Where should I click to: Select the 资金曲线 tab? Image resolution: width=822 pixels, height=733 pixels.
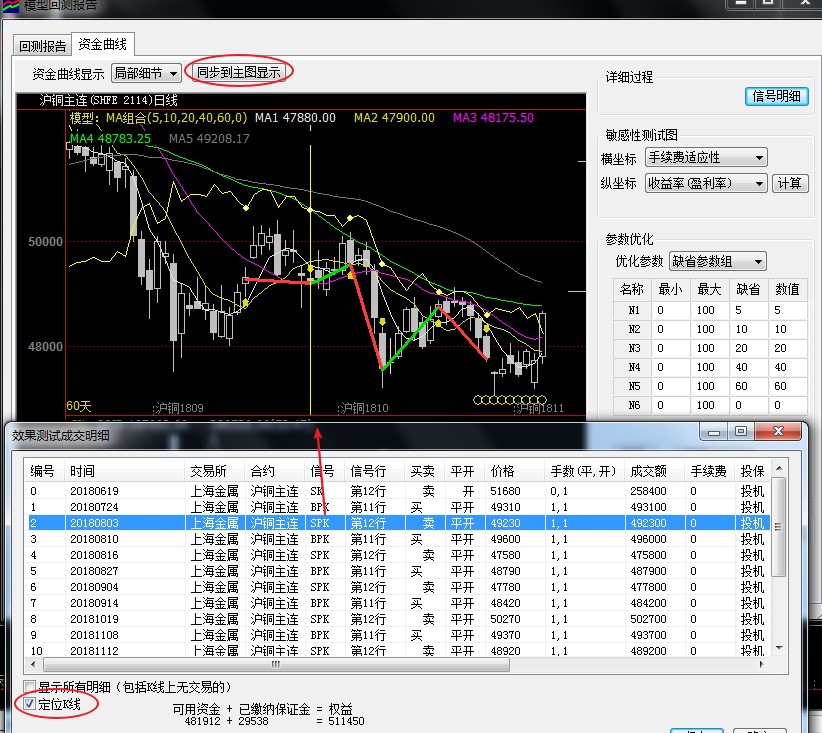(x=103, y=45)
